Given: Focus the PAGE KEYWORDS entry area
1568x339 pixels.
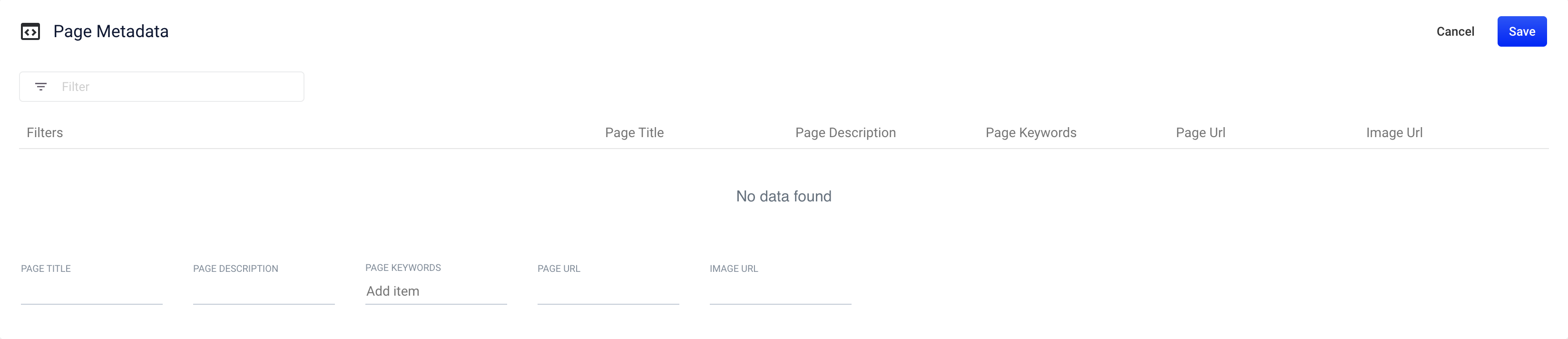Looking at the screenshot, I should (436, 291).
